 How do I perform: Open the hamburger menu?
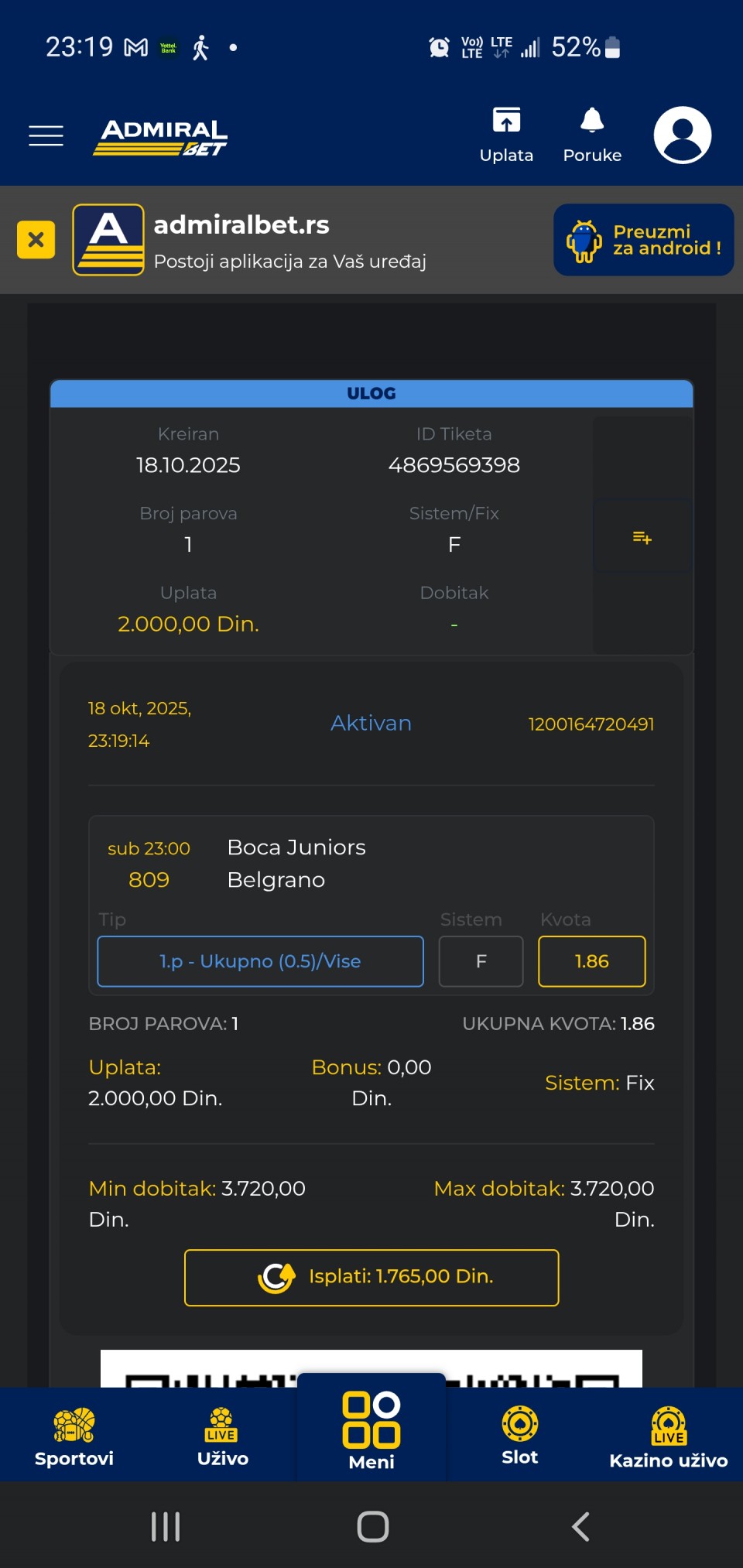(46, 135)
